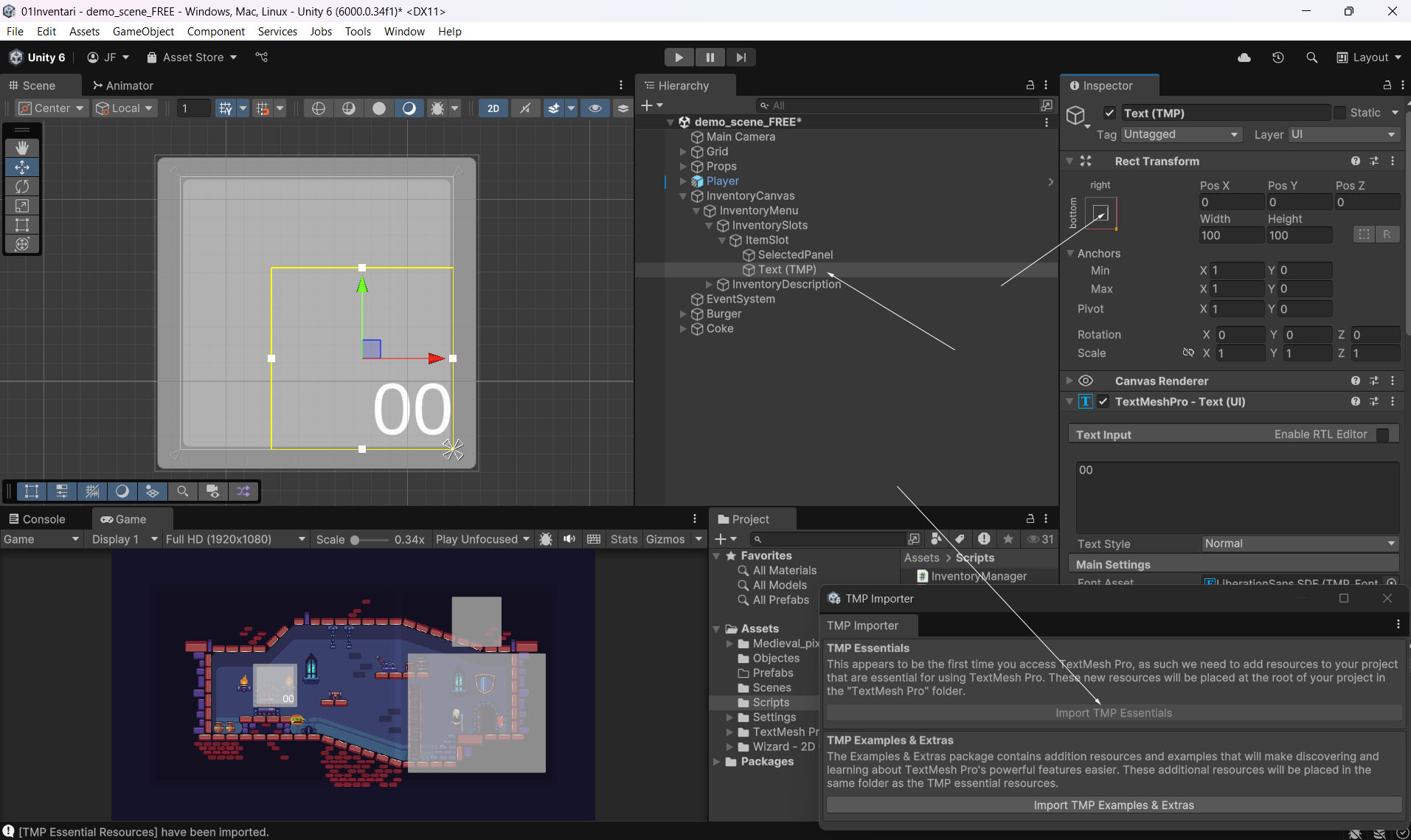The image size is (1411, 840).
Task: Select the Rect tool in Scene toolbar
Action: (22, 225)
